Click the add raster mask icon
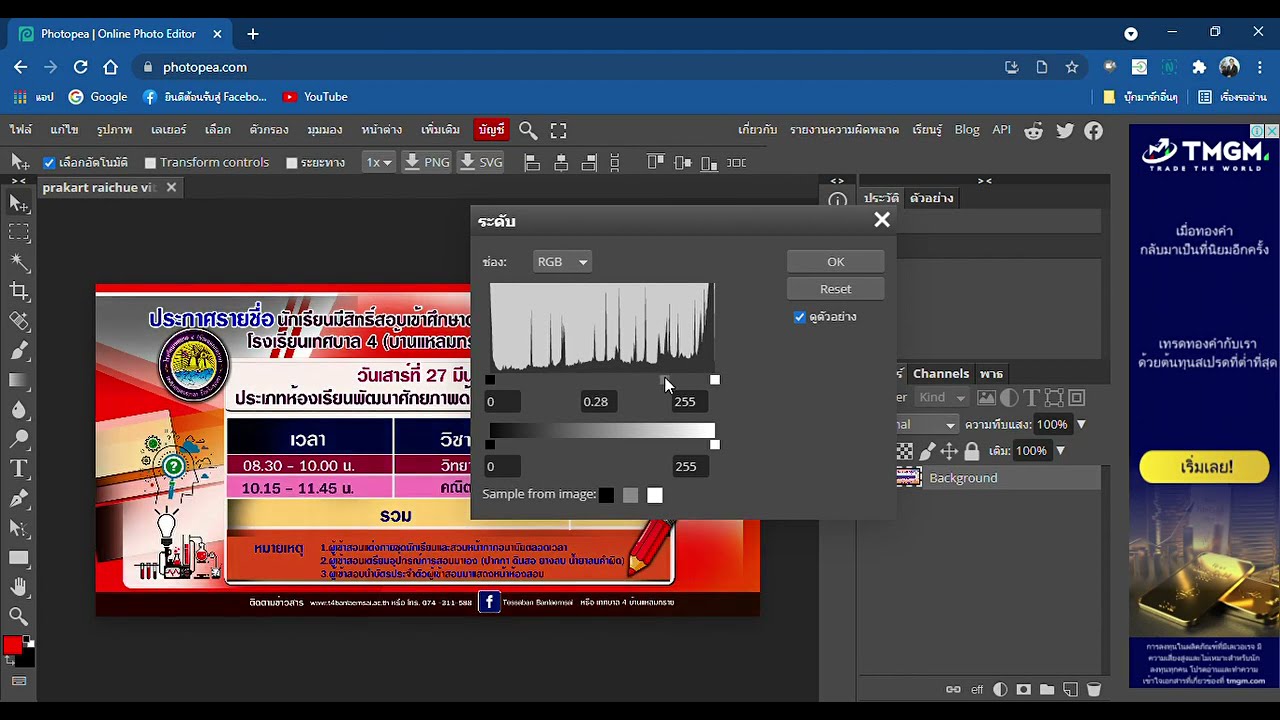Viewport: 1280px width, 720px height. coord(1023,689)
